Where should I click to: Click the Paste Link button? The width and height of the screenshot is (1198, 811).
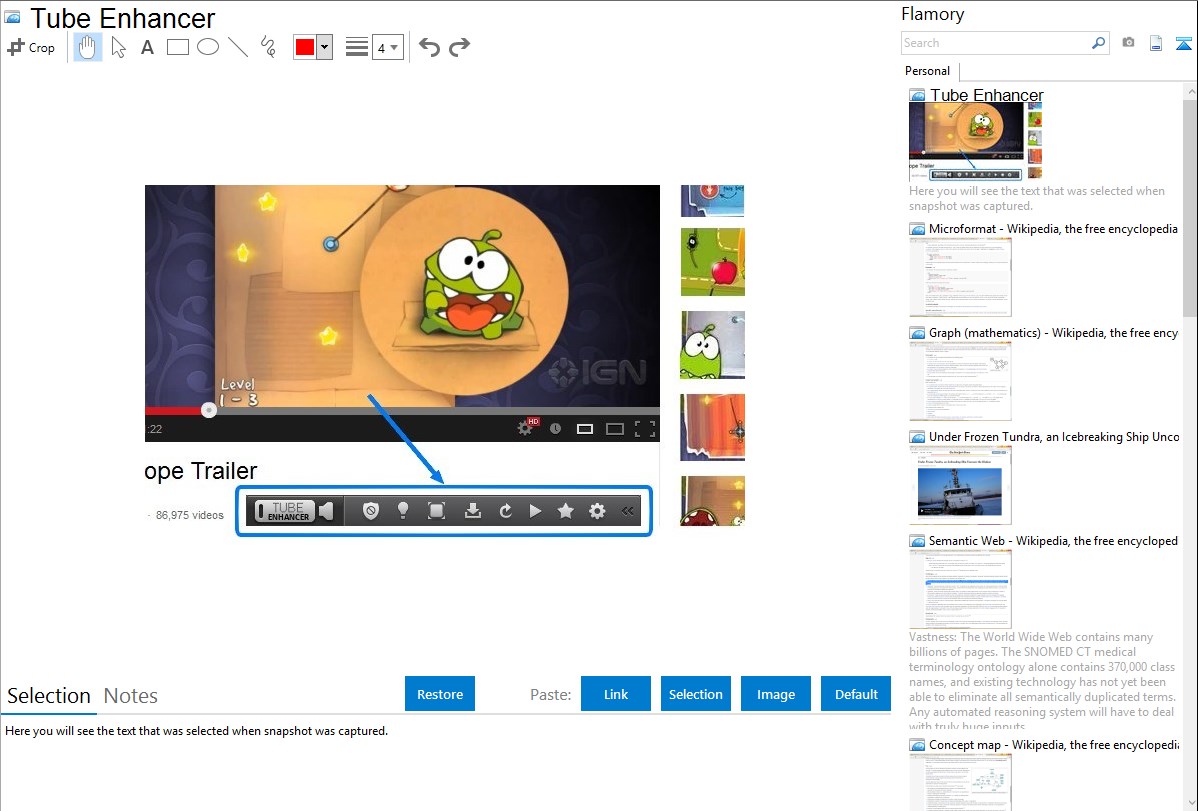pos(616,694)
